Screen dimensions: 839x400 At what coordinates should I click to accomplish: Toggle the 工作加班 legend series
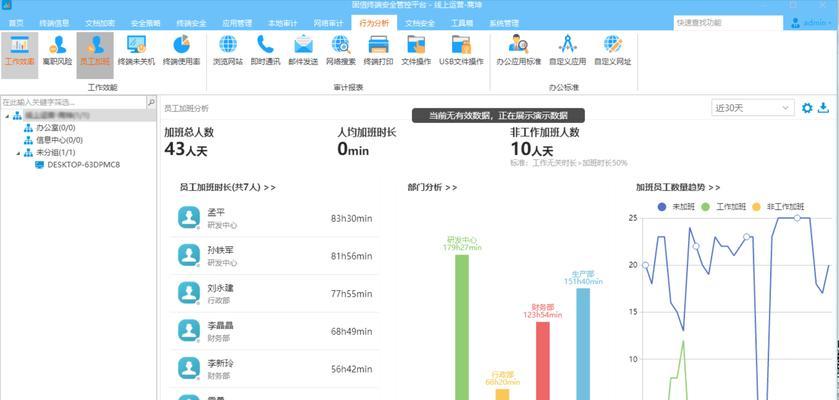coord(723,206)
